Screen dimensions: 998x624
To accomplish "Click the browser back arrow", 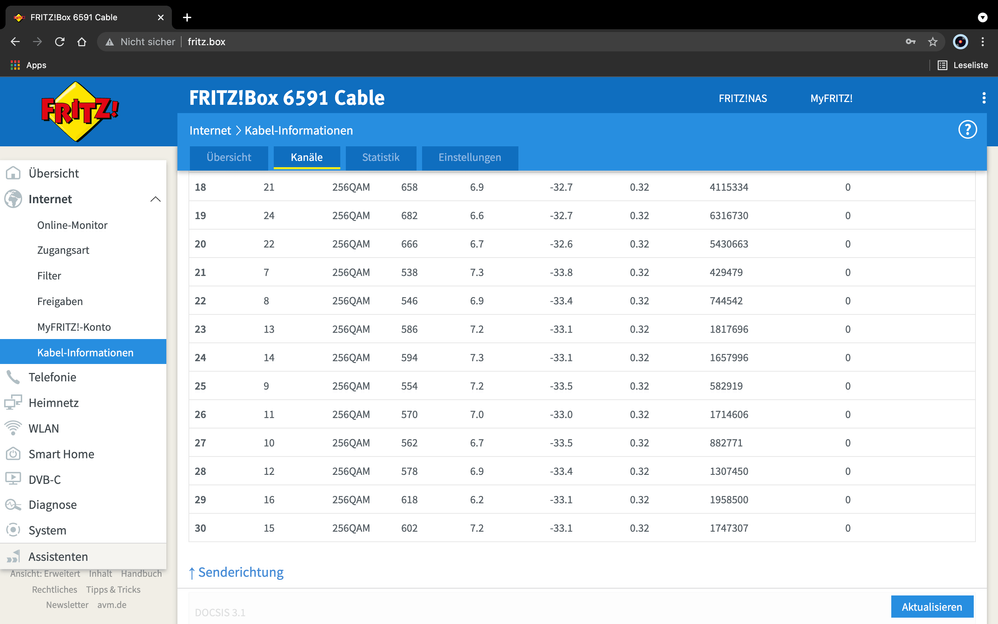I will [x=15, y=41].
